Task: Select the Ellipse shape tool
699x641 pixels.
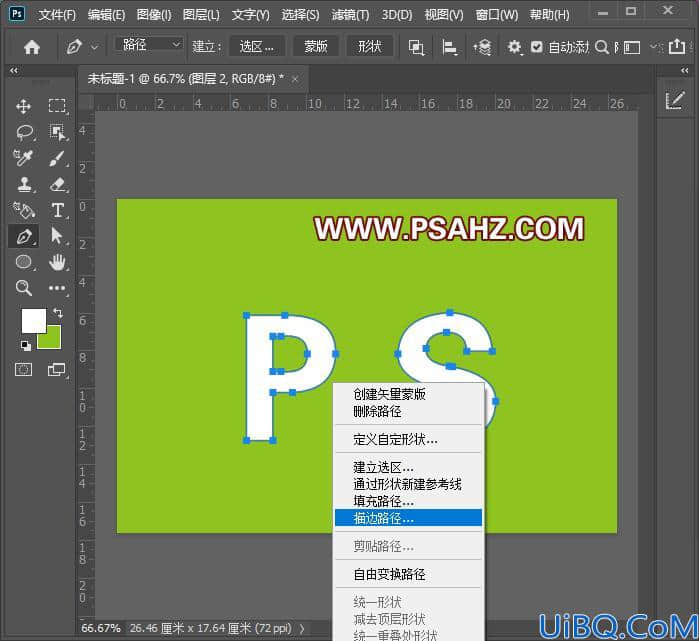Action: click(24, 262)
